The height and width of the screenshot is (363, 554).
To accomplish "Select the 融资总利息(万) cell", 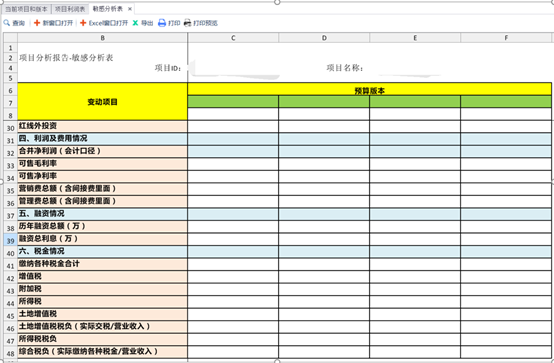I will [102, 239].
